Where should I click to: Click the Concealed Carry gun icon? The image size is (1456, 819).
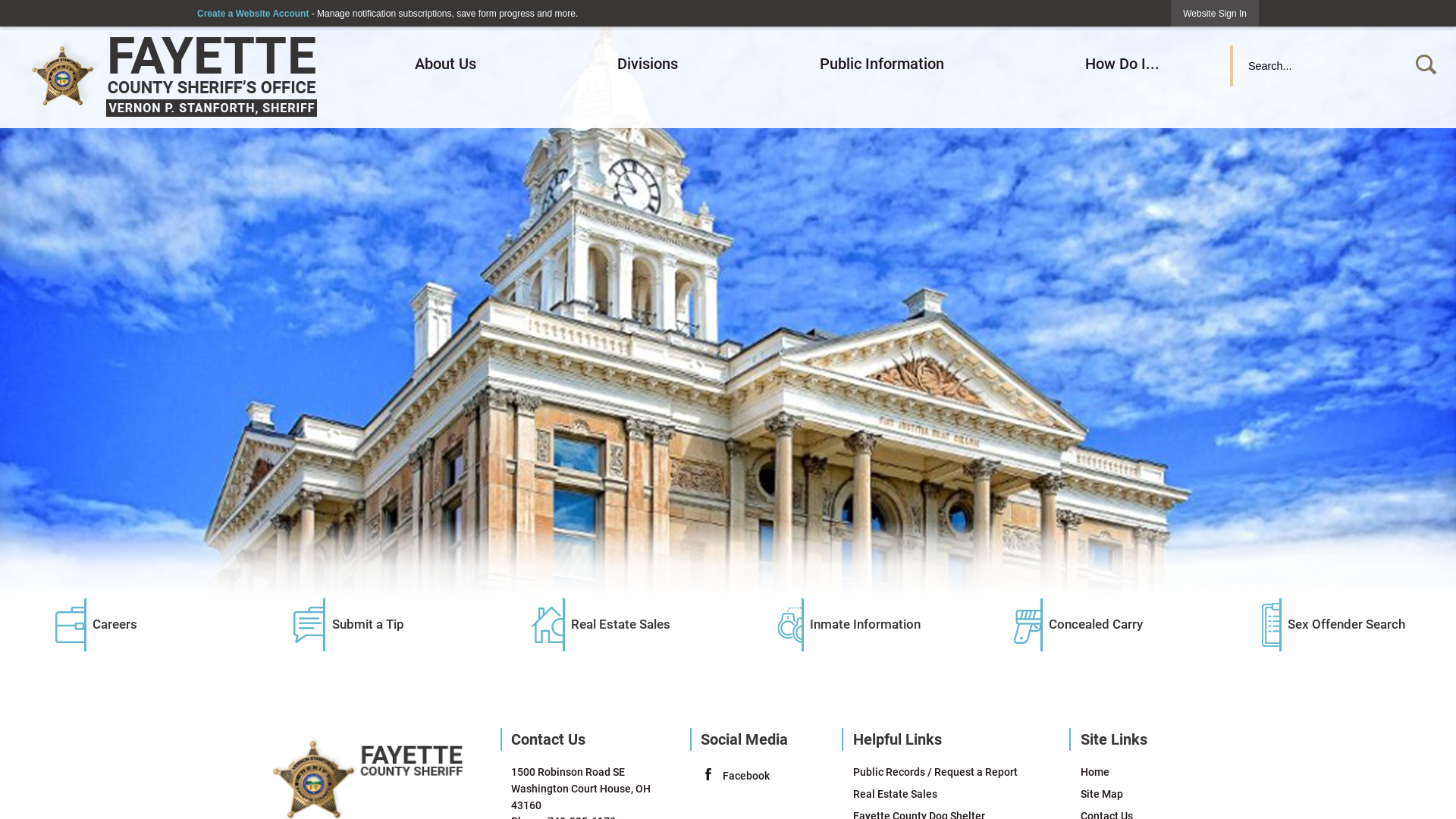[1028, 625]
